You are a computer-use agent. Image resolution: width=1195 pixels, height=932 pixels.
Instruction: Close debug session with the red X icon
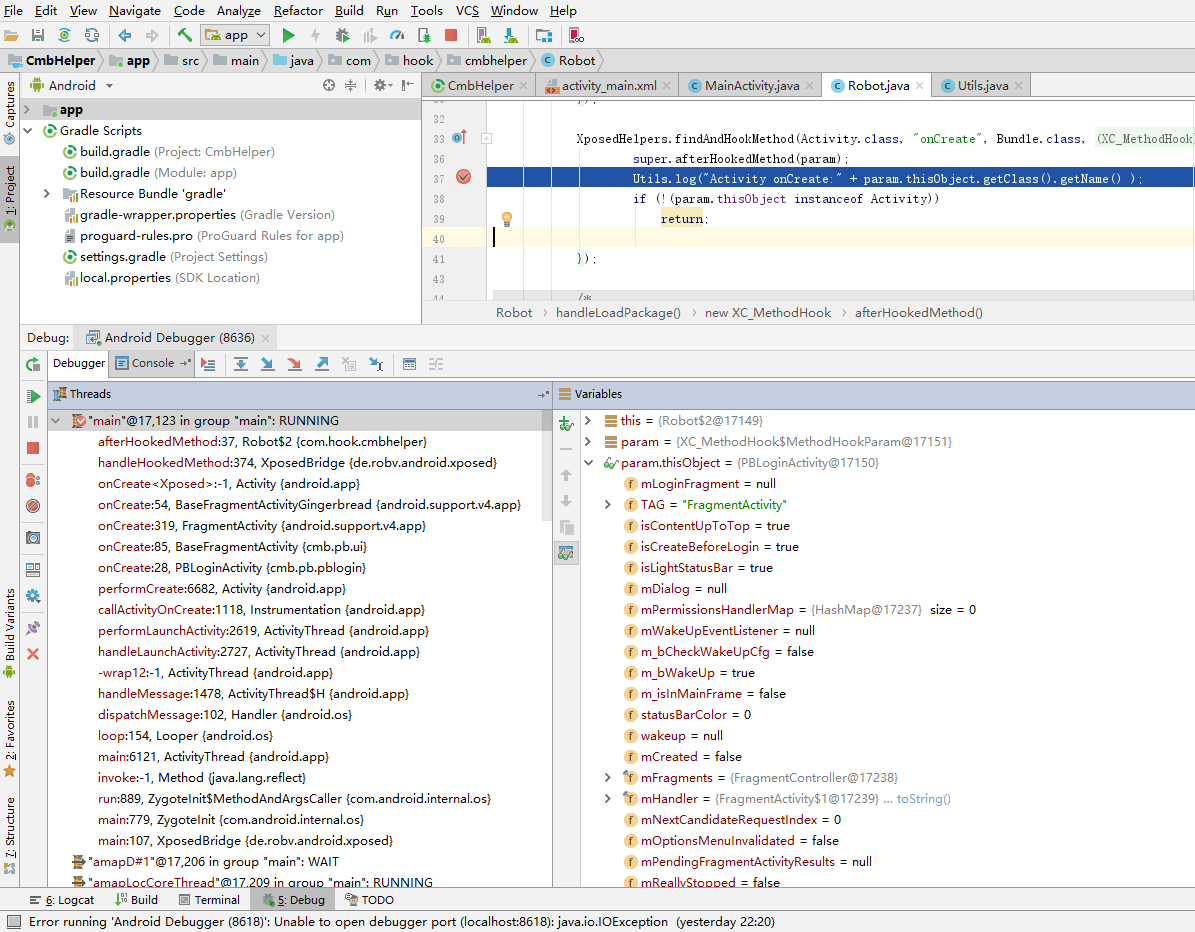(33, 654)
